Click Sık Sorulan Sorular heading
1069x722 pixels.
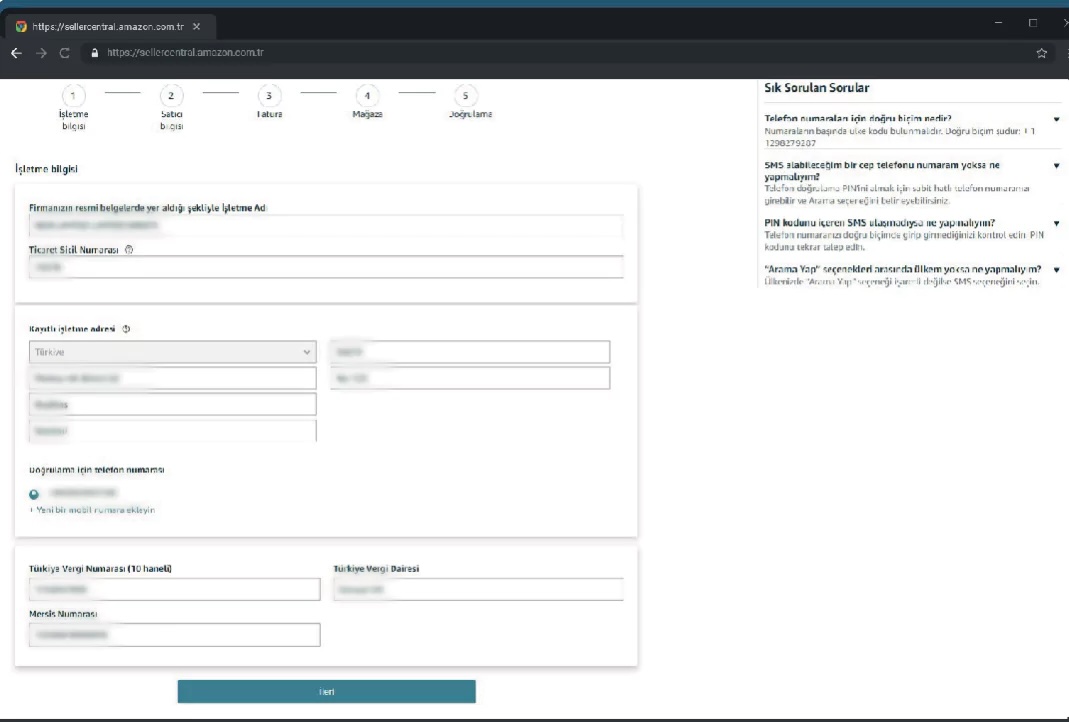[x=817, y=88]
